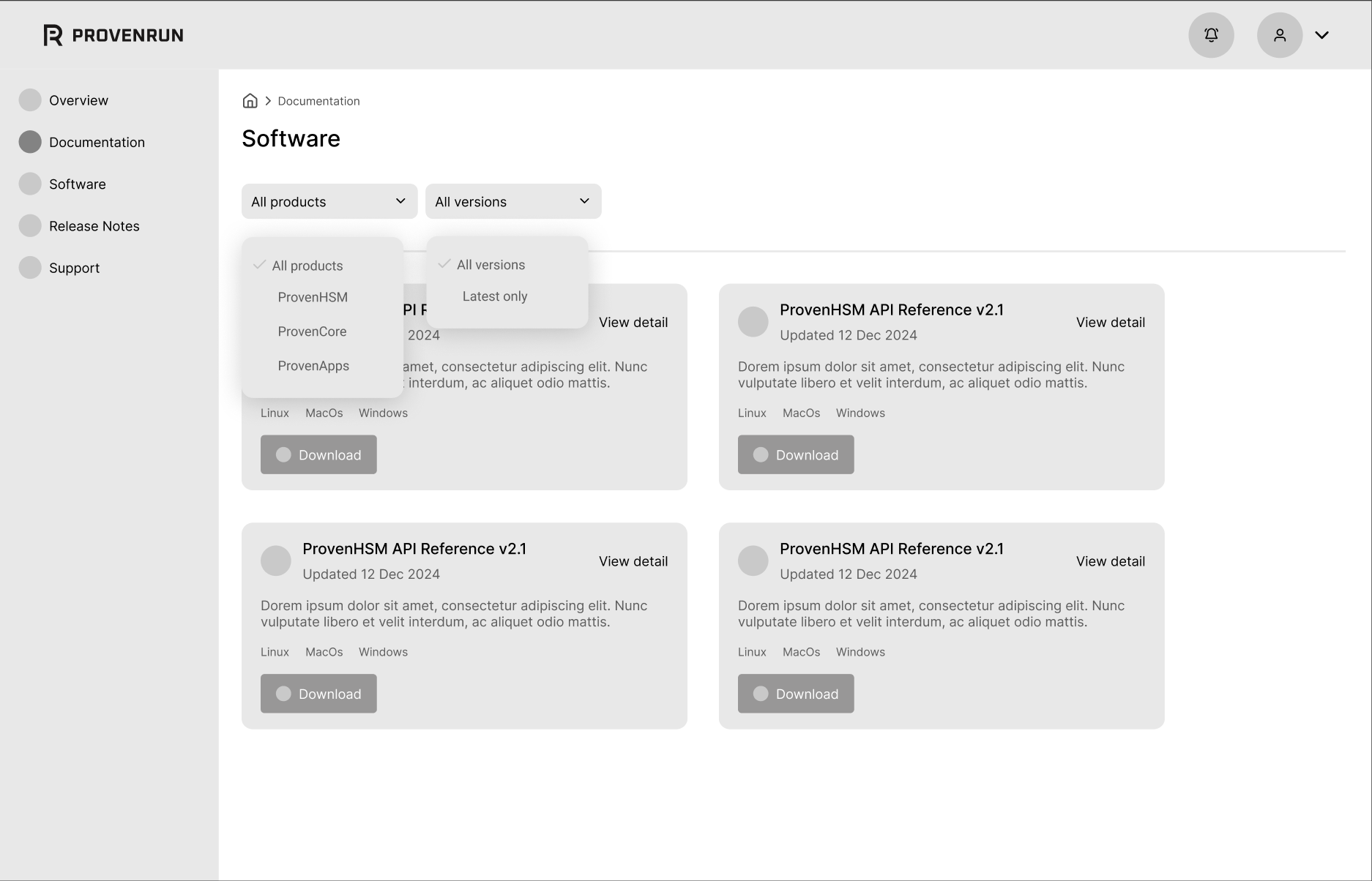Click the Support sidebar circle icon
Image resolution: width=1372 pixels, height=881 pixels.
[30, 268]
